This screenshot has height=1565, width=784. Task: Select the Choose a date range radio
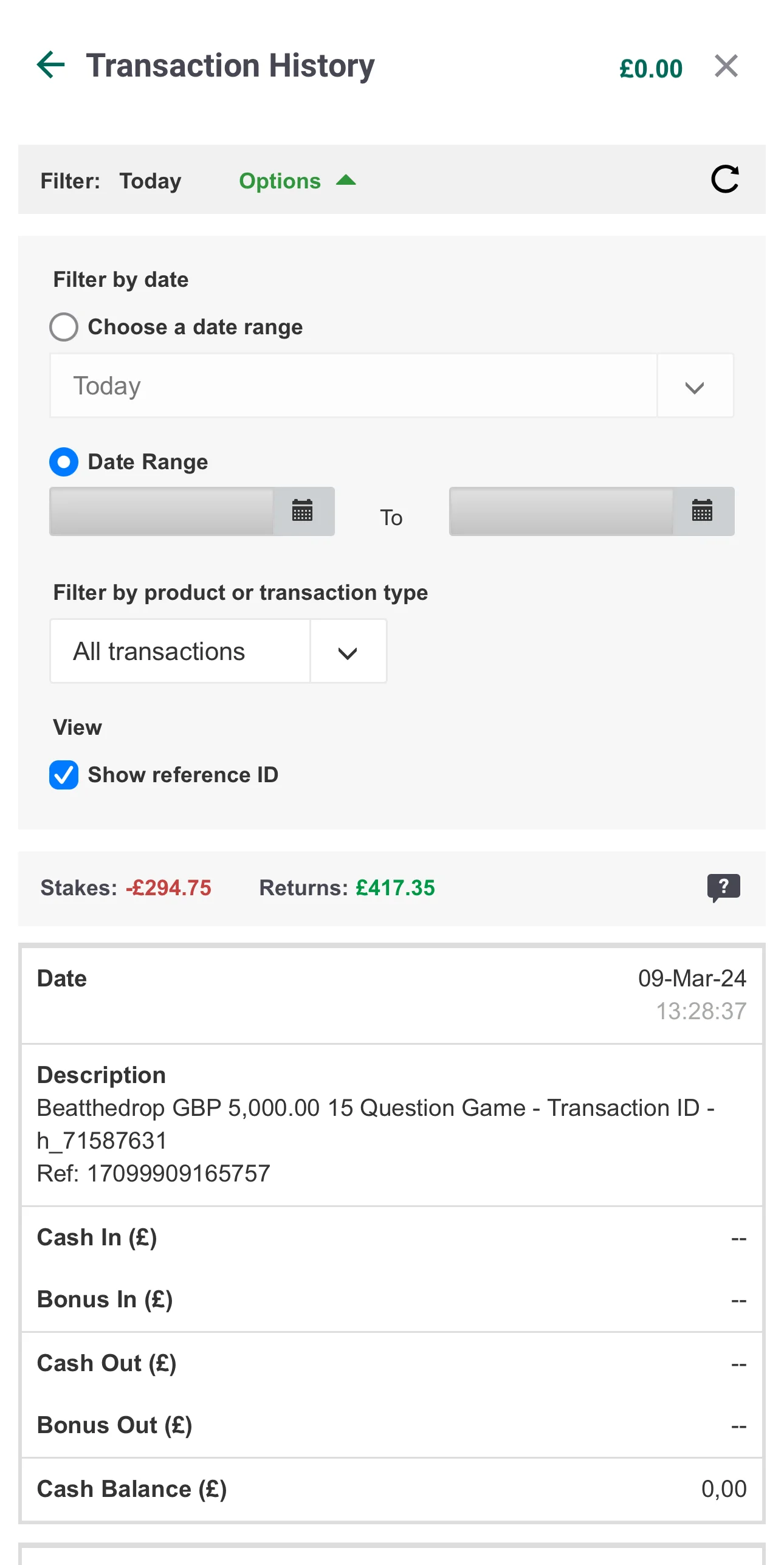tap(64, 327)
